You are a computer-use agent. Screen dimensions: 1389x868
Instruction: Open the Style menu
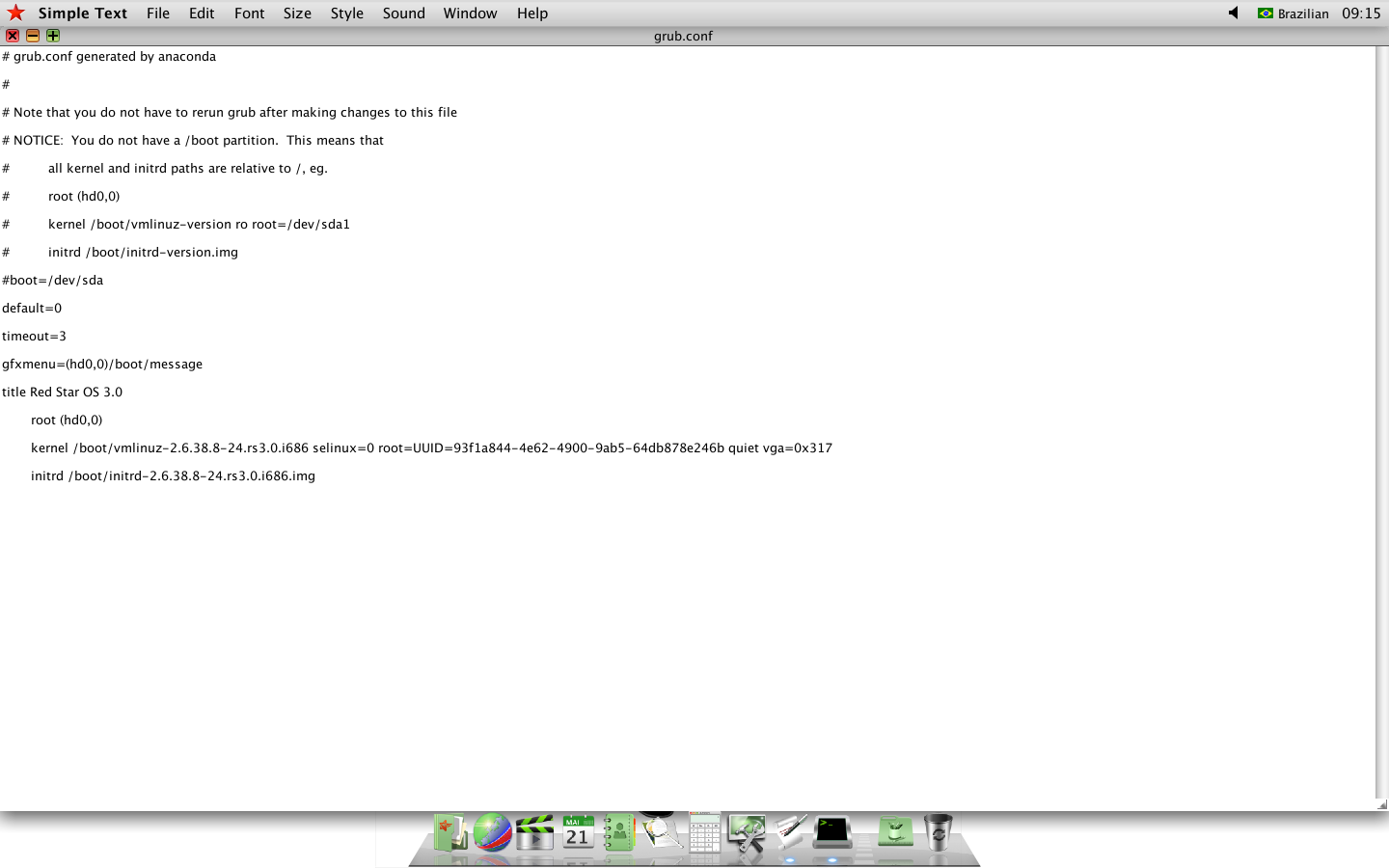347,14
